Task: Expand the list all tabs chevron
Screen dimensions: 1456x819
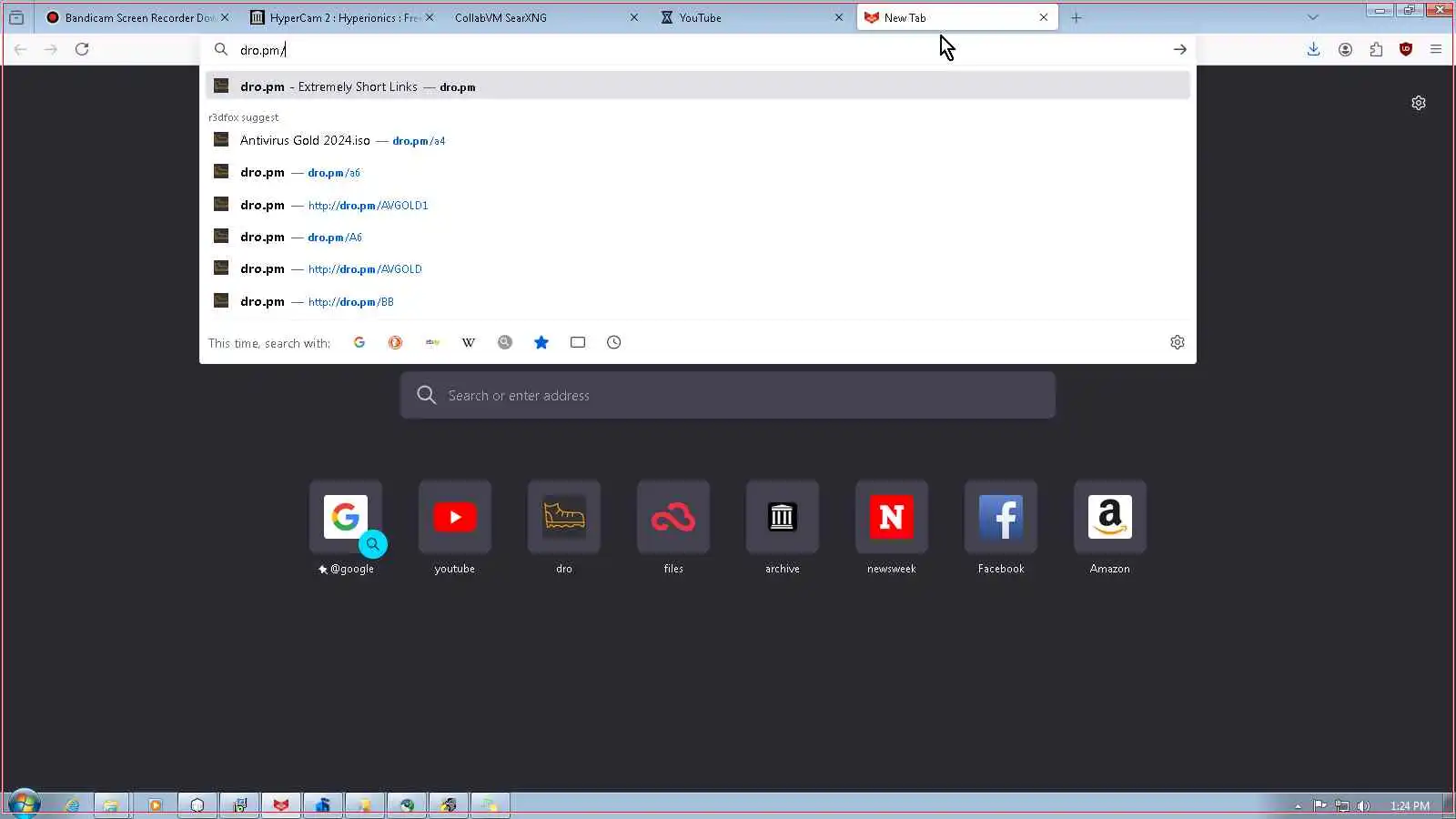Action: tap(1312, 17)
